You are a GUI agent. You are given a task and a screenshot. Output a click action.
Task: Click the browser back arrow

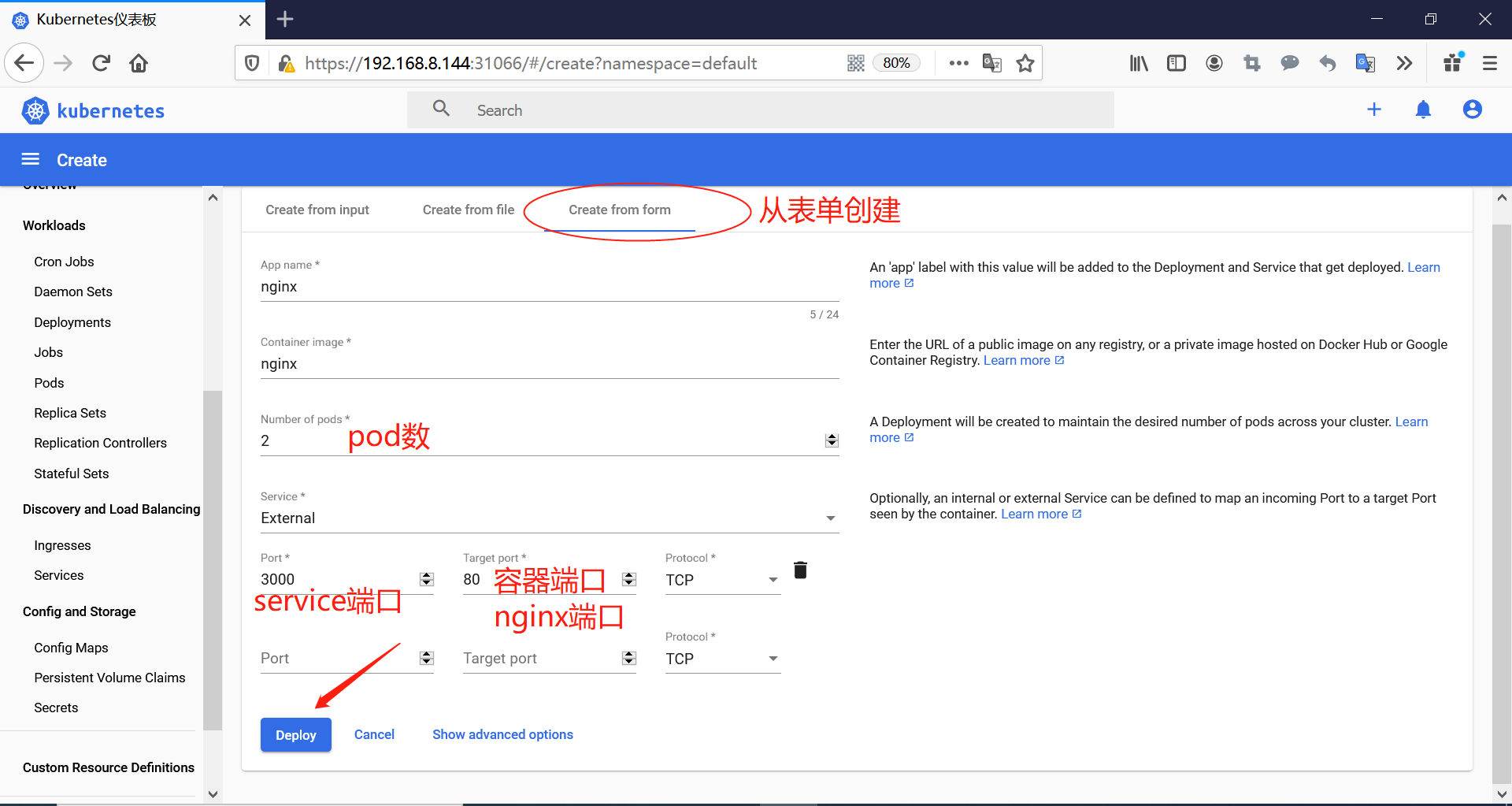click(x=24, y=63)
